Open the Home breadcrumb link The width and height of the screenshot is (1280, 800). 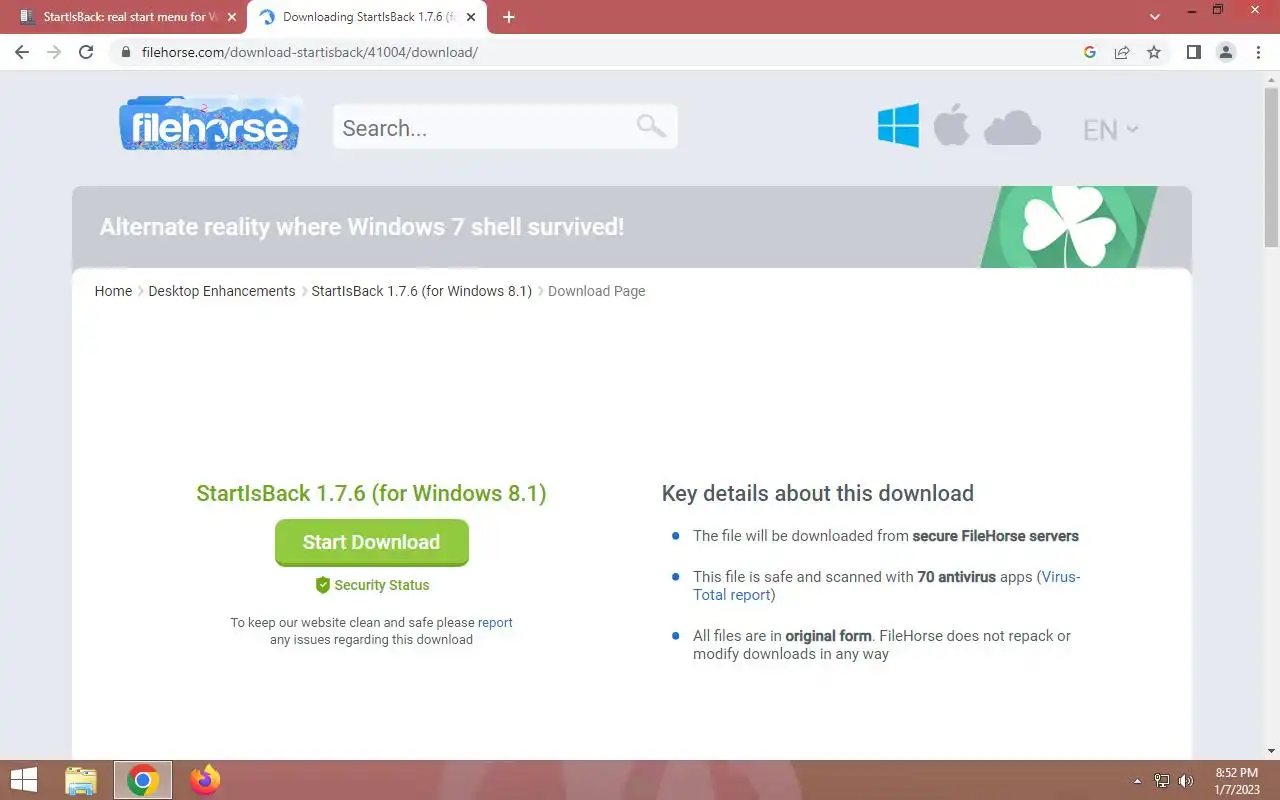point(113,291)
